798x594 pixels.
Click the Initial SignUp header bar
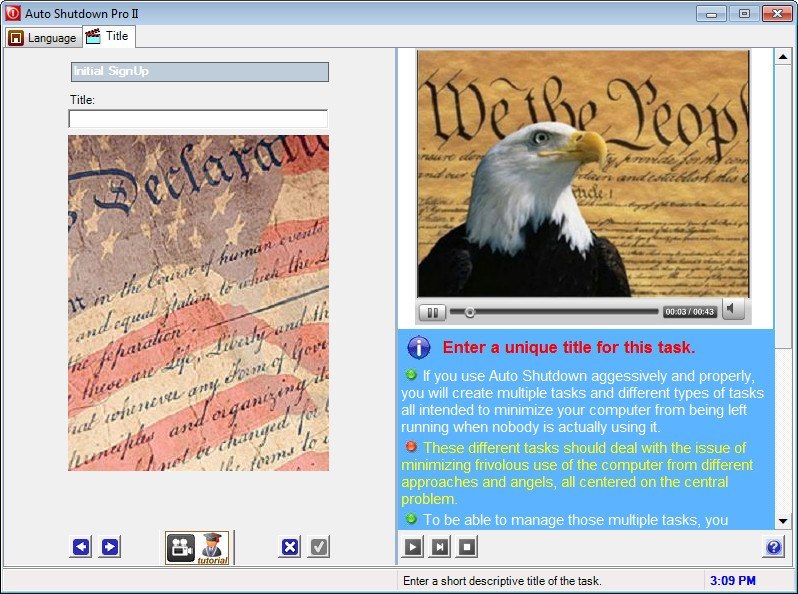200,71
